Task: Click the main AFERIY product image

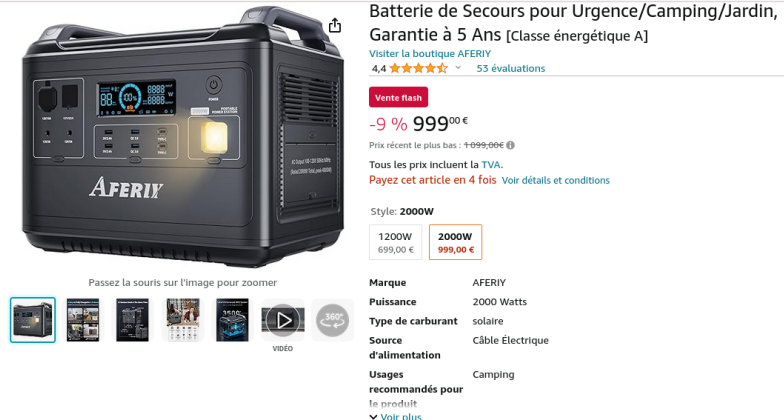Action: (x=183, y=136)
